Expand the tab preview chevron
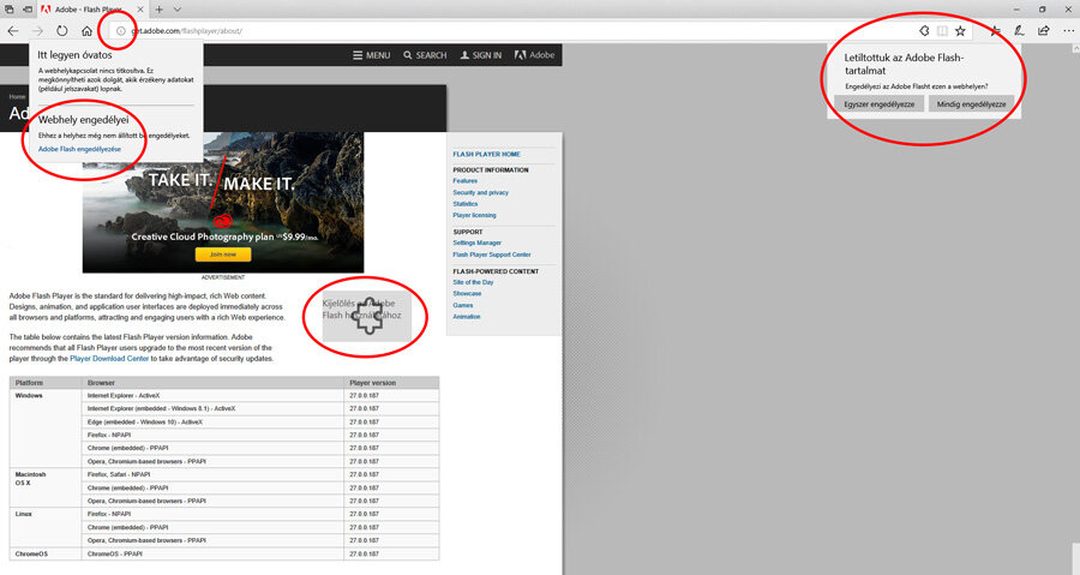Viewport: 1080px width, 575px height. 177,10
